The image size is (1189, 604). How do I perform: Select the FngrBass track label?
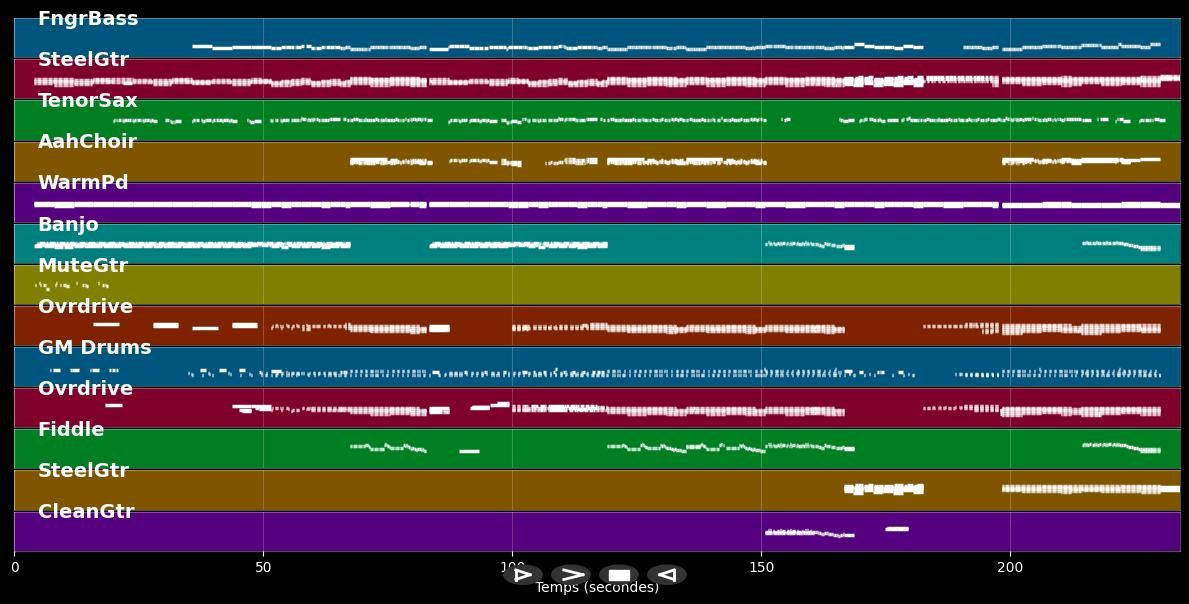point(88,19)
